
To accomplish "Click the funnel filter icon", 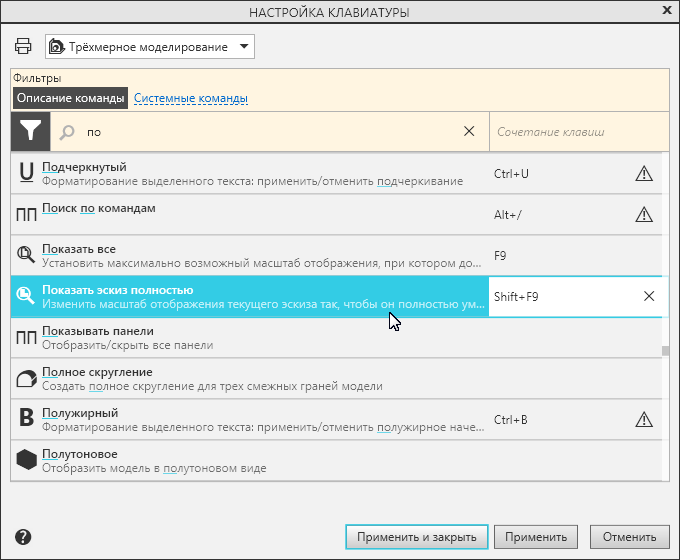I will point(31,131).
